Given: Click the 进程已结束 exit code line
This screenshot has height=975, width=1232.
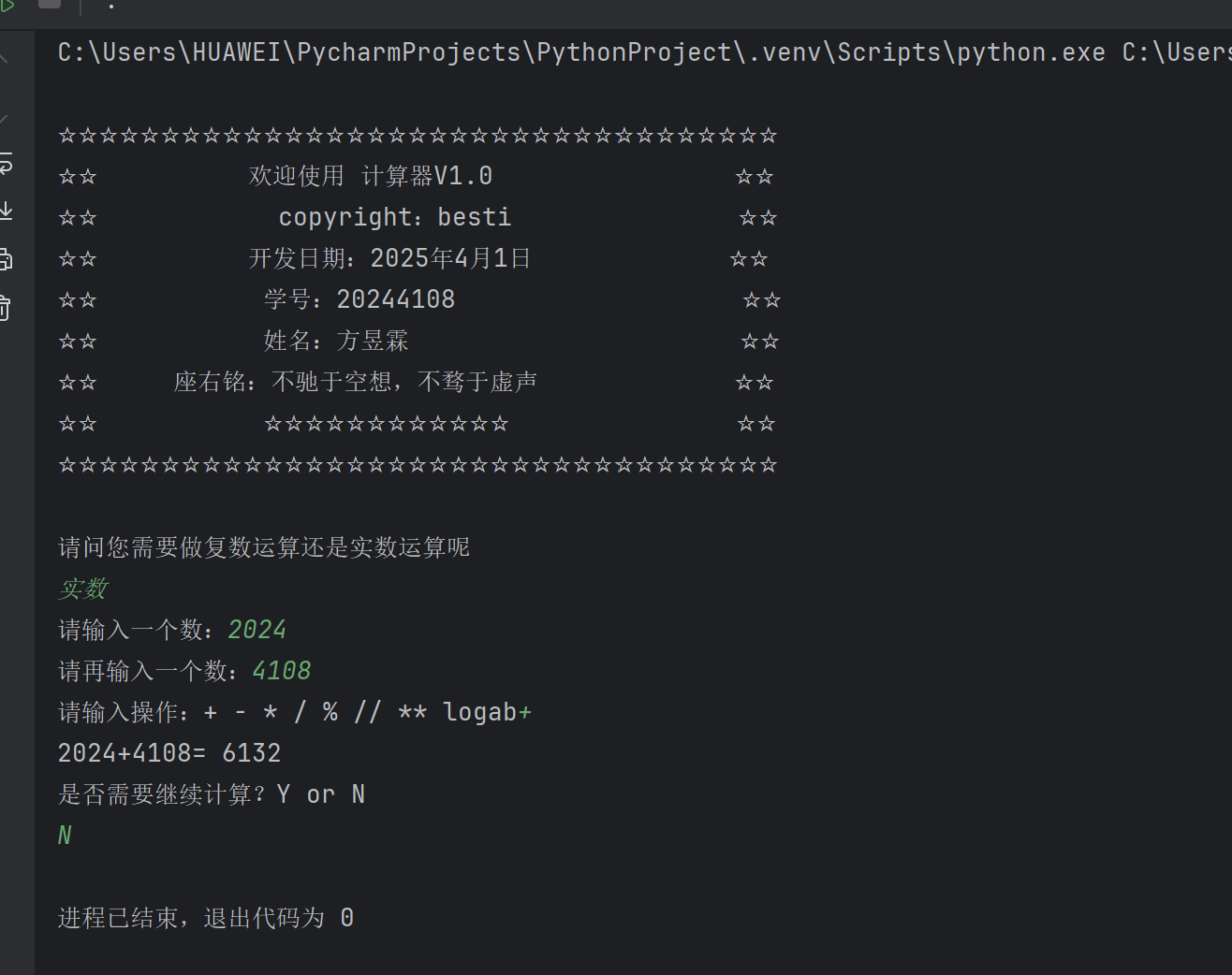Looking at the screenshot, I should click(x=206, y=918).
